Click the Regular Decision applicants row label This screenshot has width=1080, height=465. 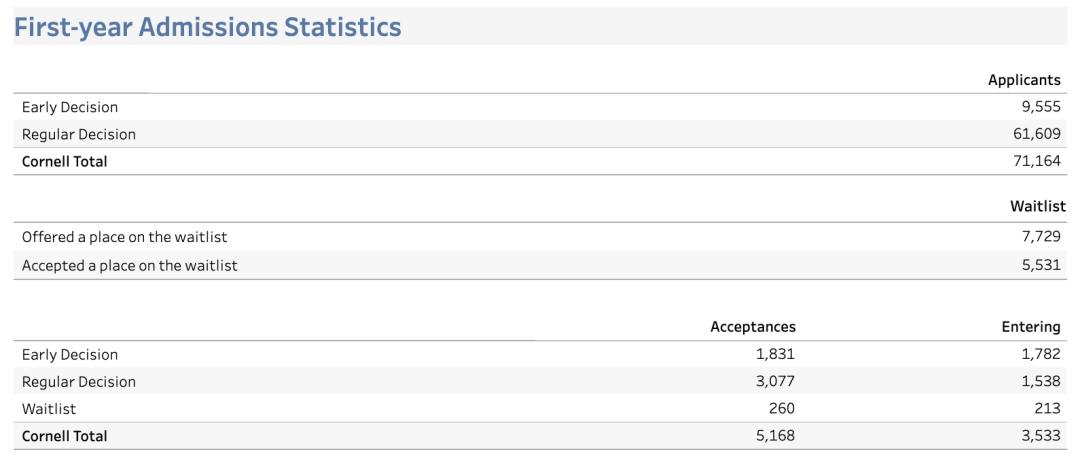(79, 134)
